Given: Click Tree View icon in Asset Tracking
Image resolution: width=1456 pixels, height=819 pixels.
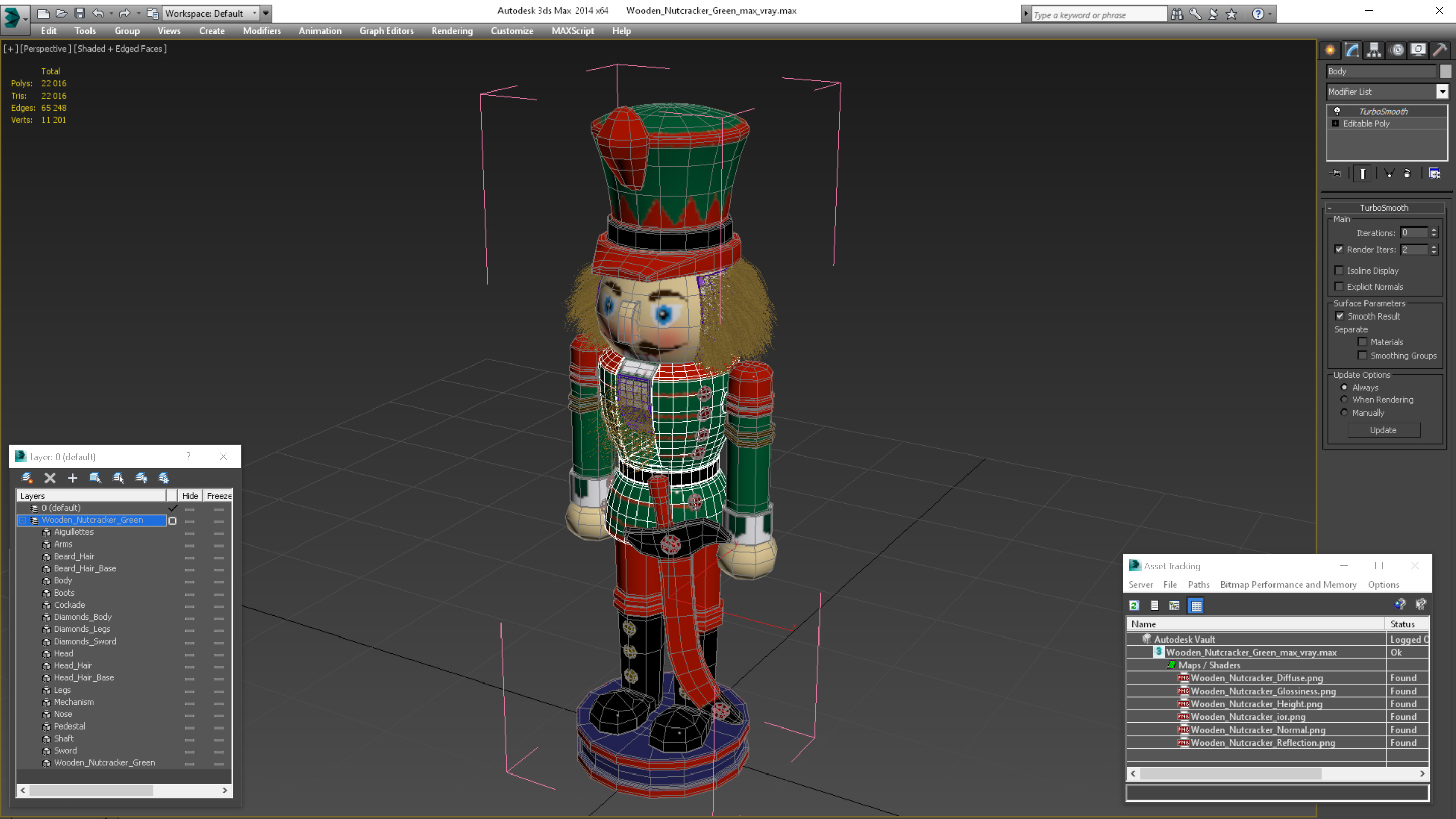Looking at the screenshot, I should tap(1174, 605).
